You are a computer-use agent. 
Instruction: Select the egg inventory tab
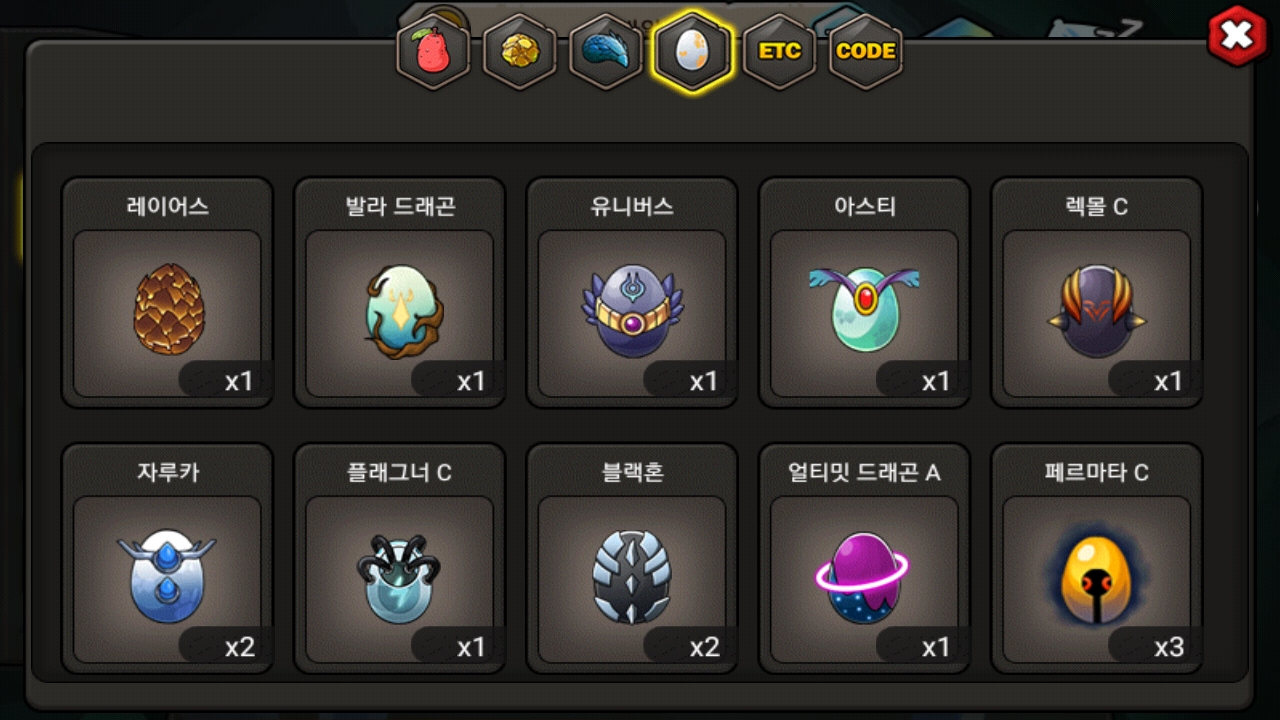(x=692, y=51)
